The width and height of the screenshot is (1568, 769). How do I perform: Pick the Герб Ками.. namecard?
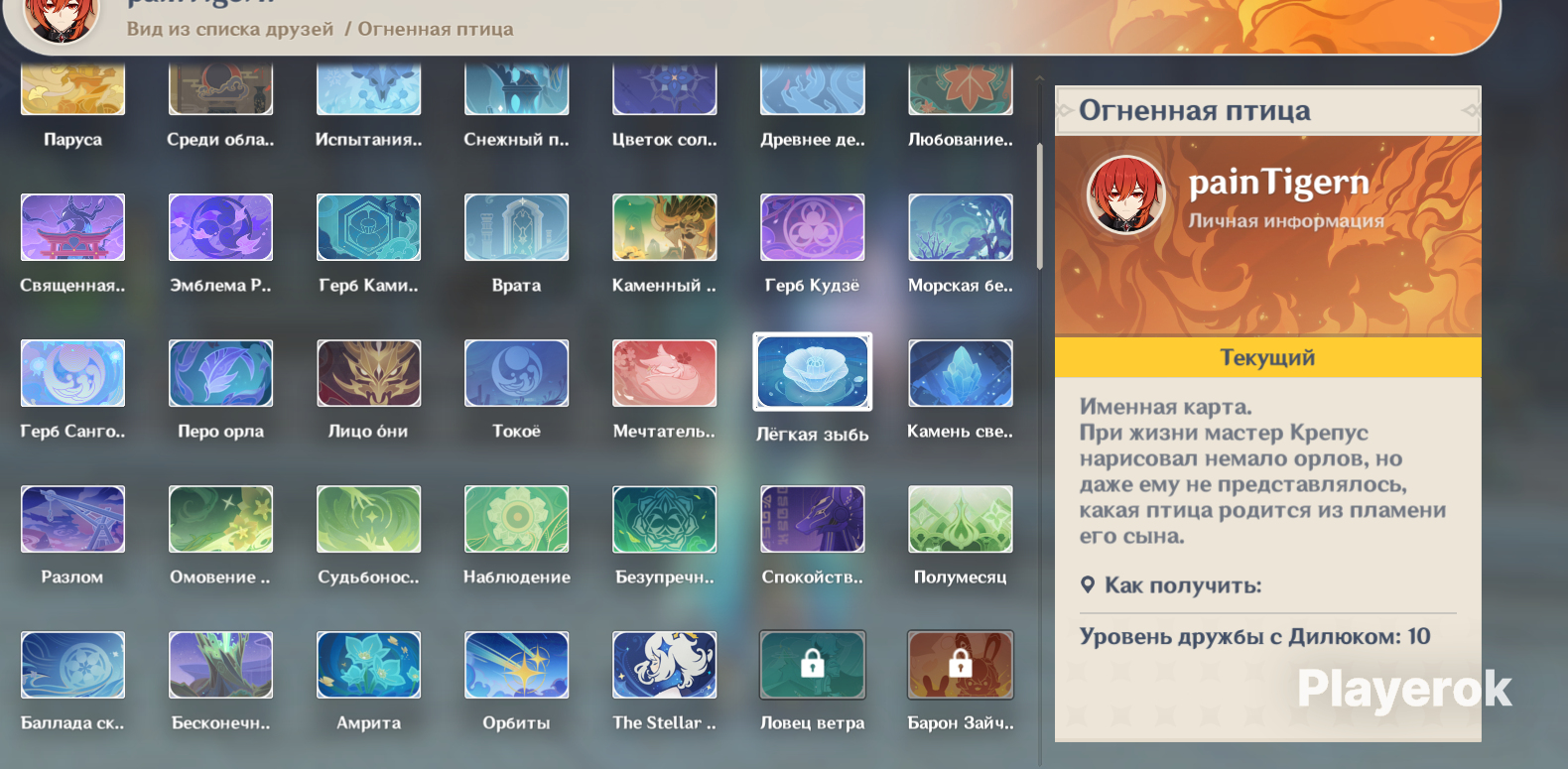[368, 227]
